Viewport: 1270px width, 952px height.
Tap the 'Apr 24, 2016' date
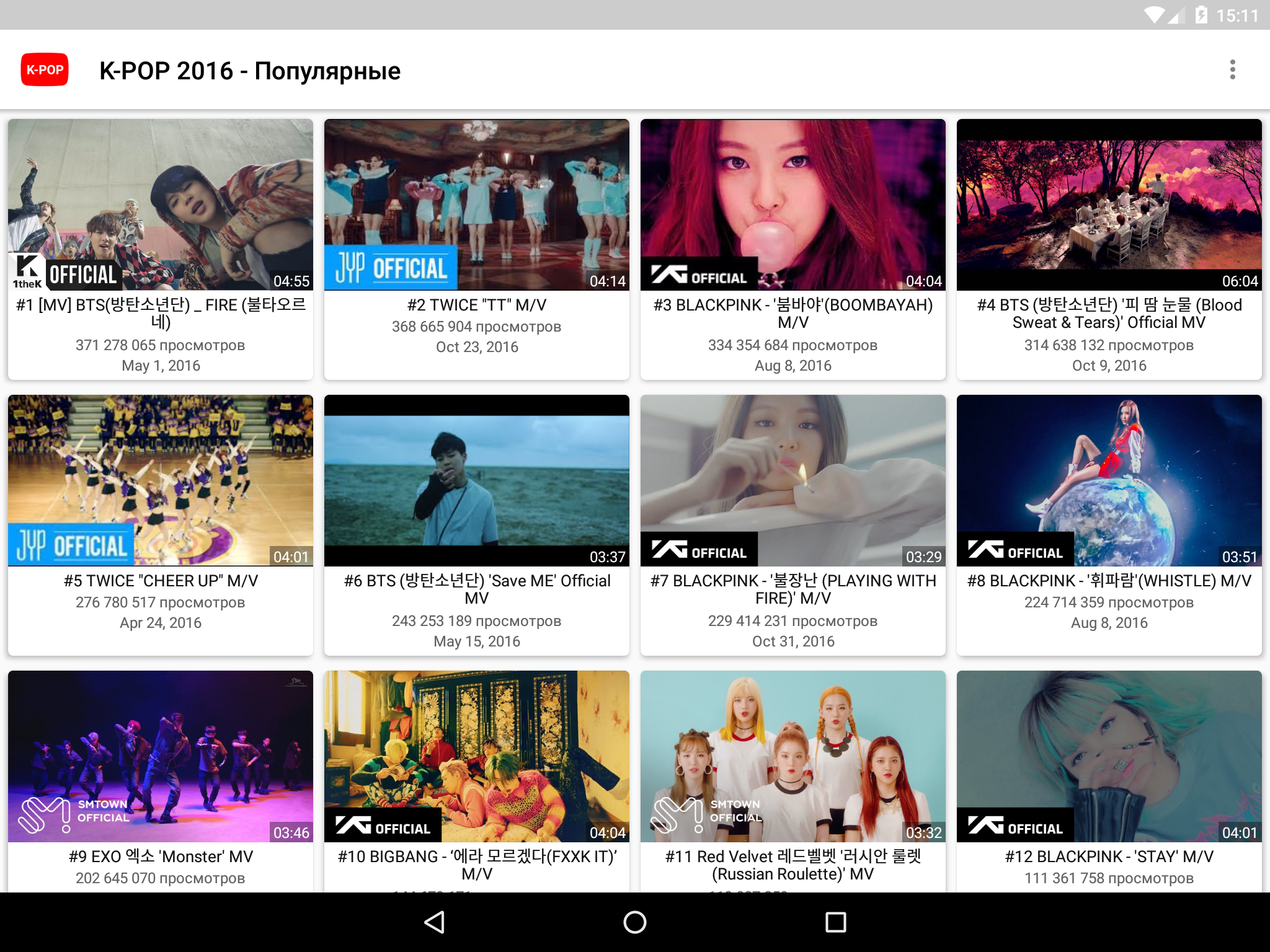coord(161,623)
